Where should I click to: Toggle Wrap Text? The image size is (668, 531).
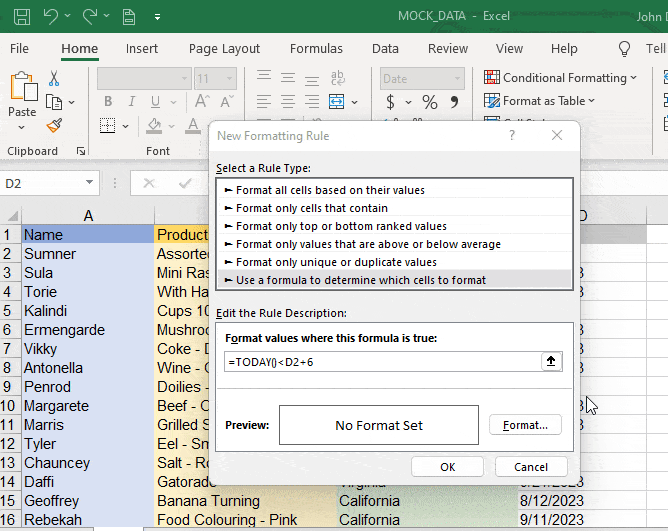click(337, 78)
